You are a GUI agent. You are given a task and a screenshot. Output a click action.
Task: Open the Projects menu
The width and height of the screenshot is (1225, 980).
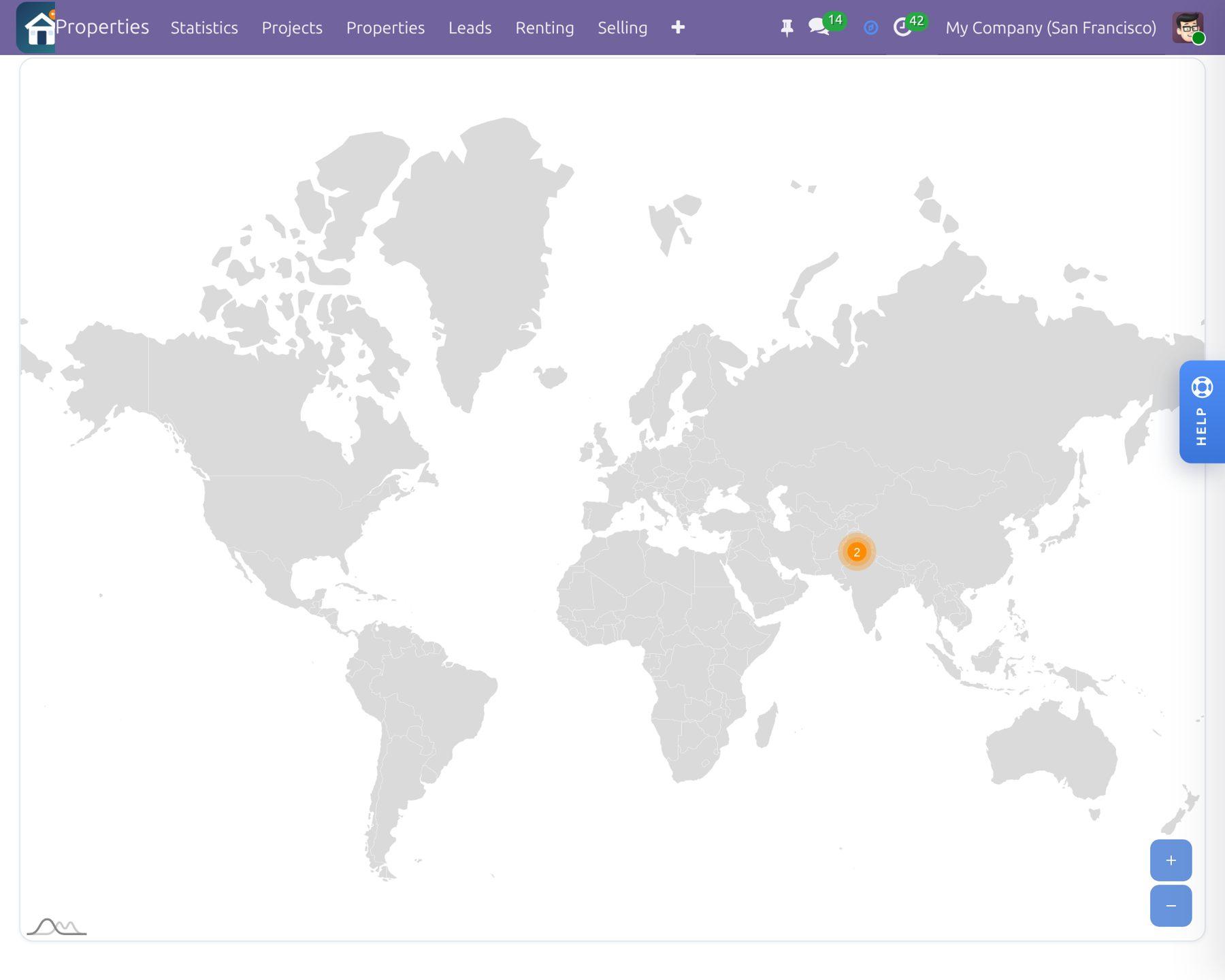tap(292, 28)
